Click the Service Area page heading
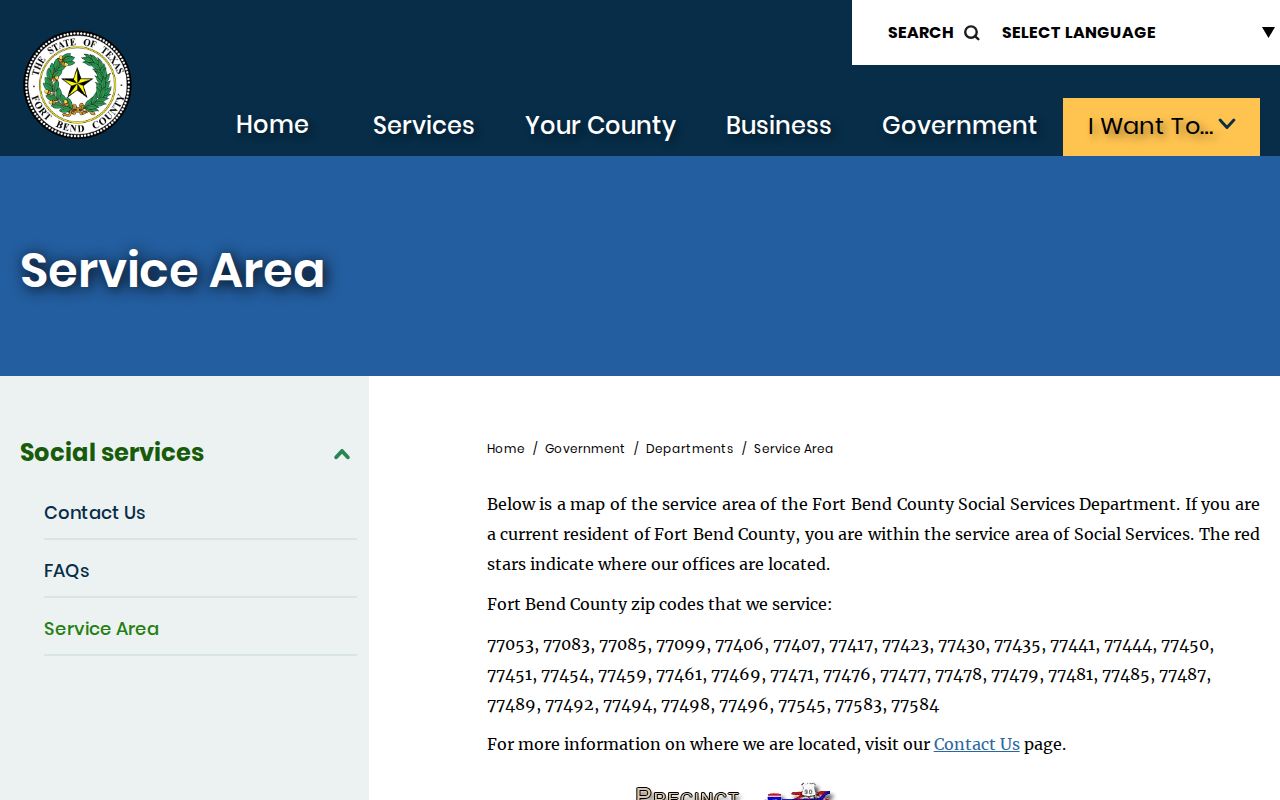Screen dimensions: 1280x800 pos(173,270)
